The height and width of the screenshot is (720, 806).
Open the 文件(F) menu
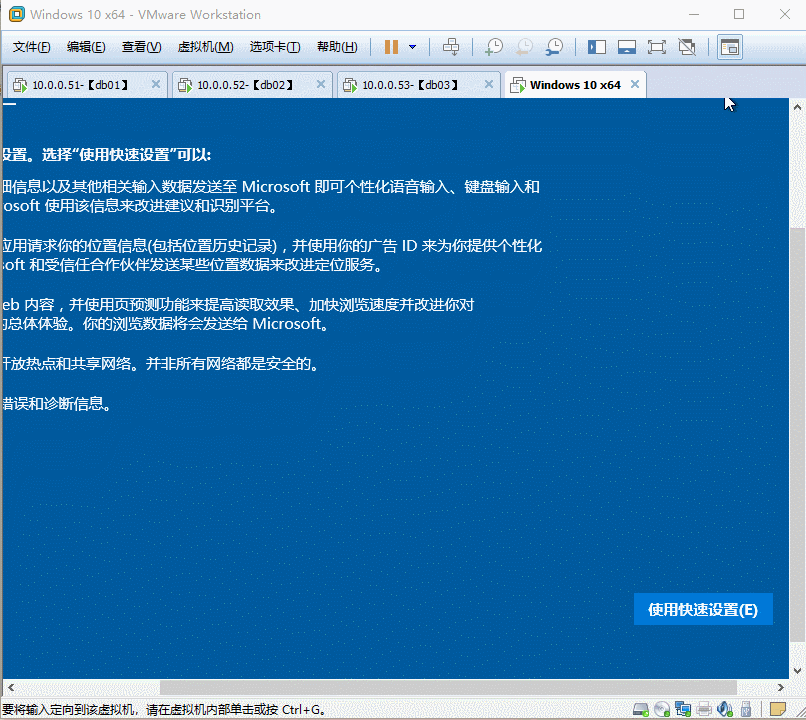point(31,47)
